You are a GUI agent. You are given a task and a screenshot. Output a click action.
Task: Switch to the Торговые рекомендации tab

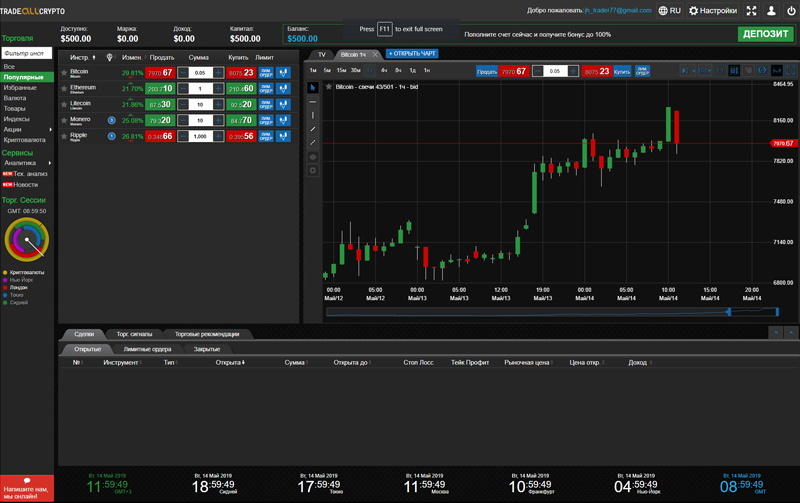(x=207, y=334)
